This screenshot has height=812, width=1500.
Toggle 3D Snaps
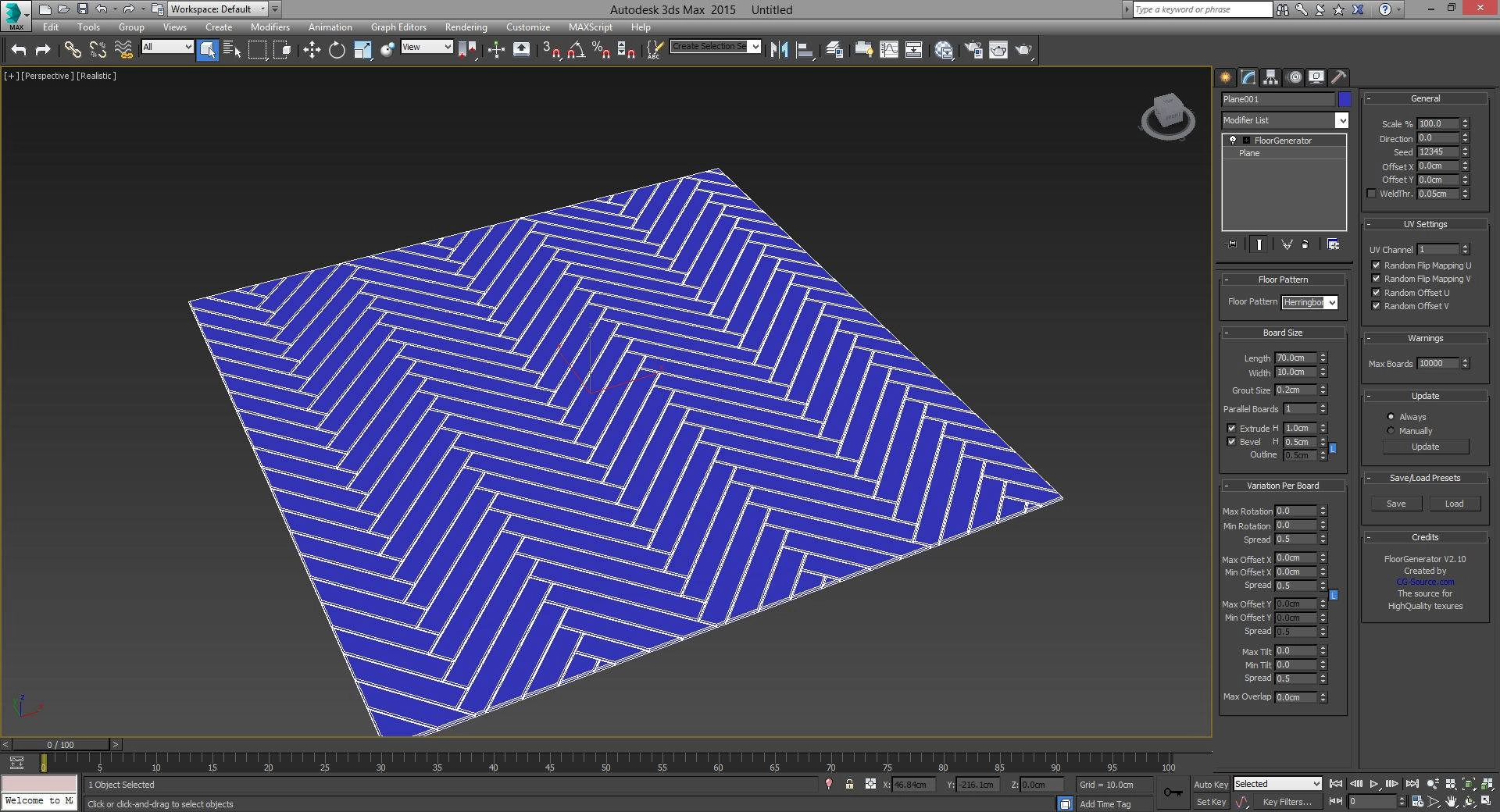point(551,50)
